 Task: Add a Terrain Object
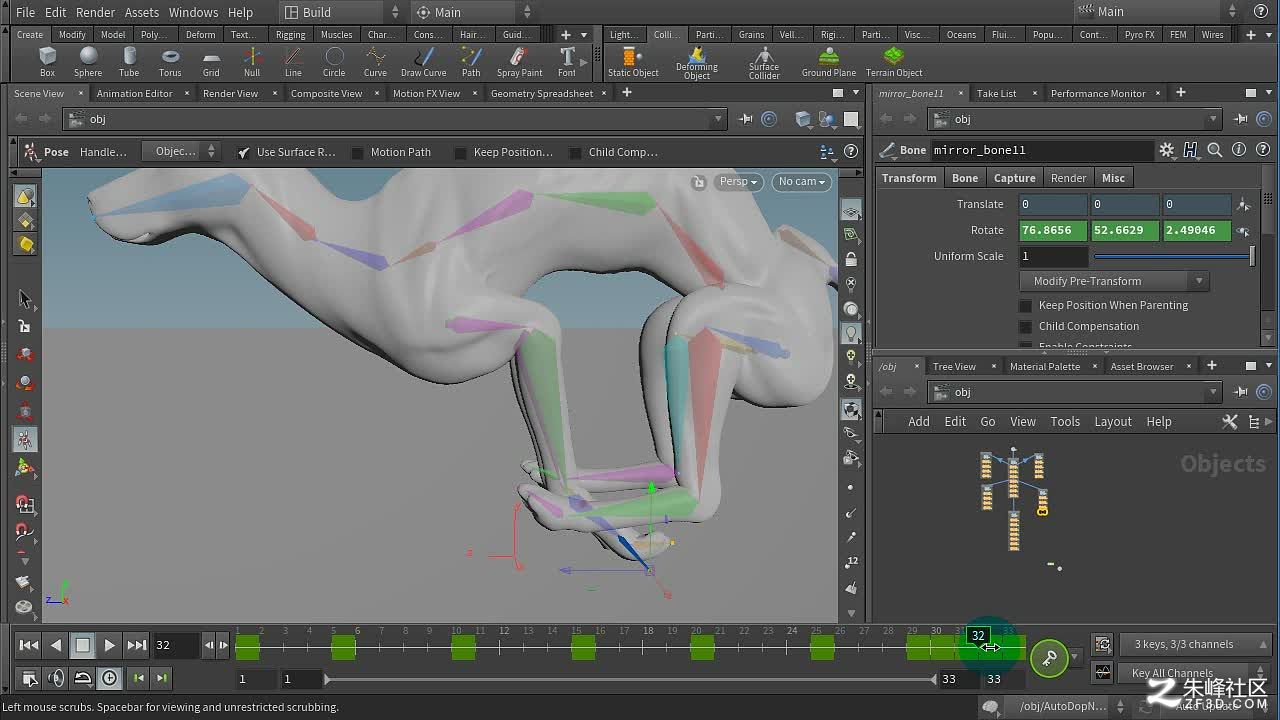coord(894,62)
